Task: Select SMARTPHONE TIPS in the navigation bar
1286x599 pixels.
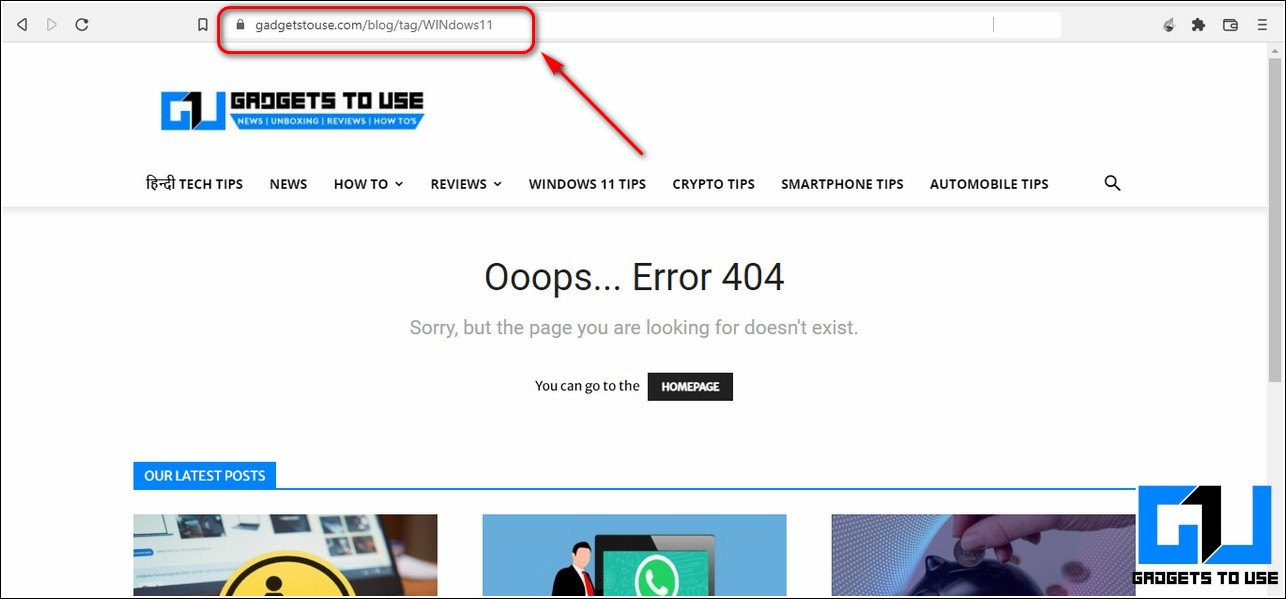Action: (842, 184)
